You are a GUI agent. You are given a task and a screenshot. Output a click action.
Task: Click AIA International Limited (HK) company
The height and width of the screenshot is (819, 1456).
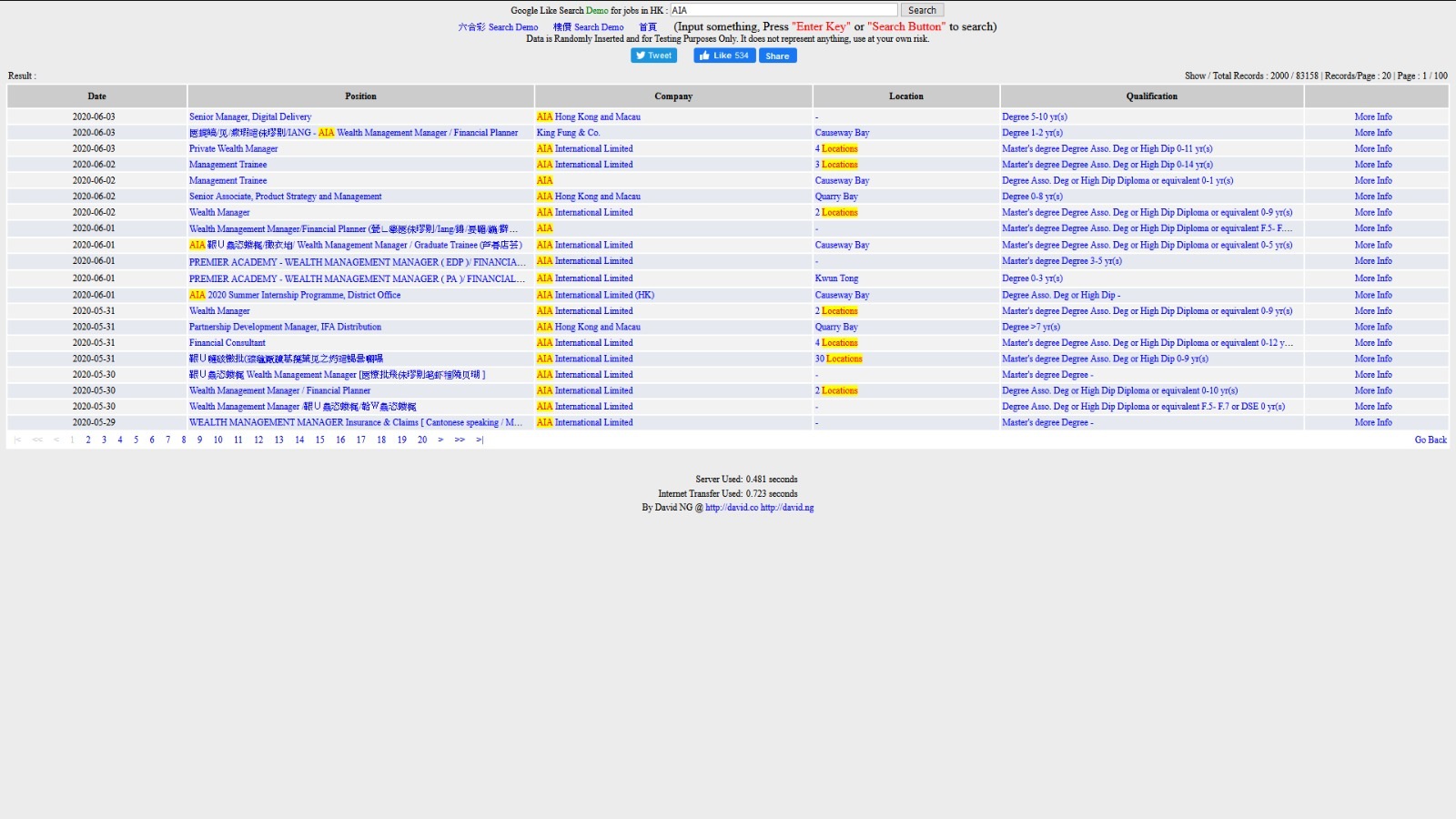pyautogui.click(x=595, y=295)
